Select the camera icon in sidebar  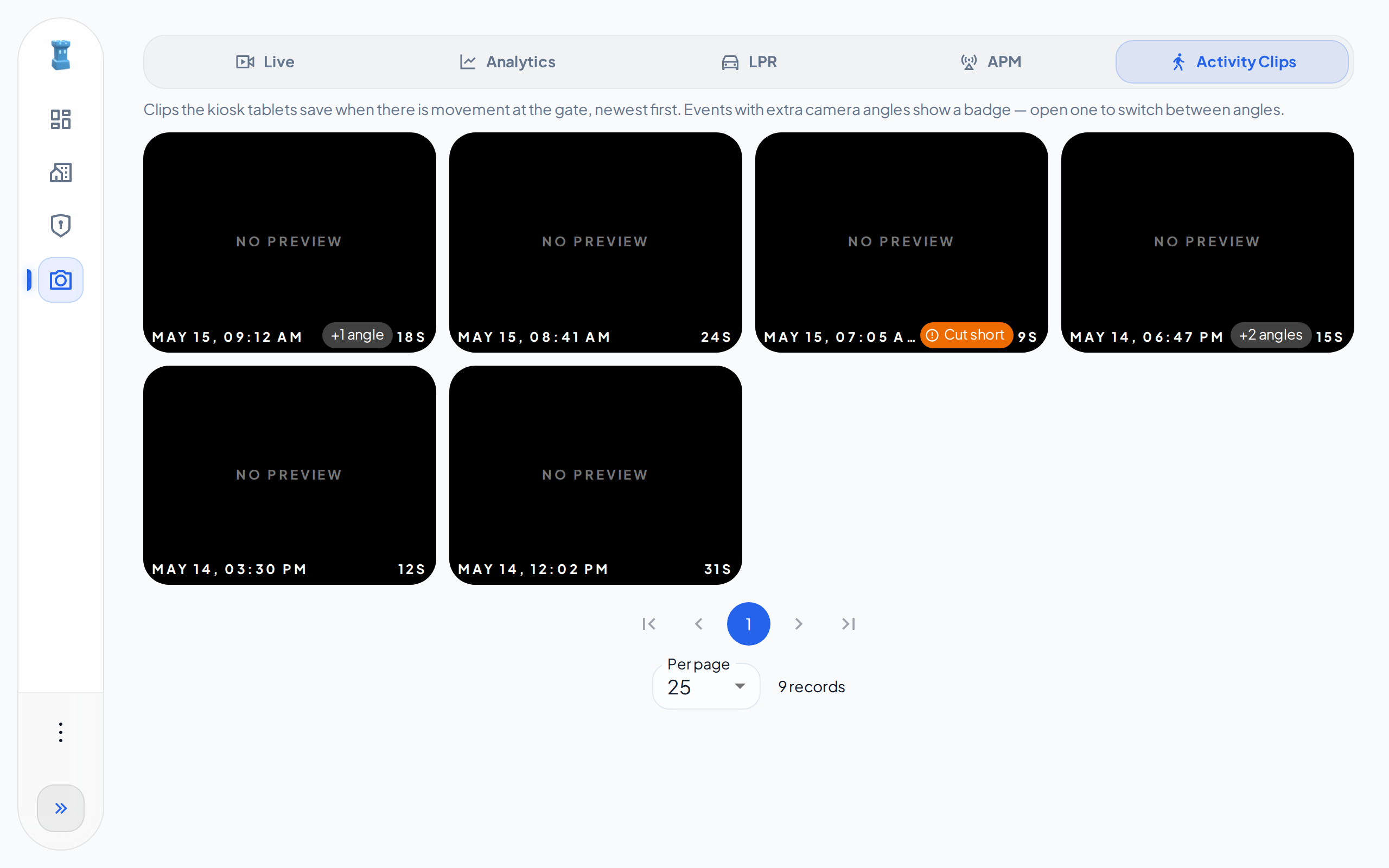[61, 280]
